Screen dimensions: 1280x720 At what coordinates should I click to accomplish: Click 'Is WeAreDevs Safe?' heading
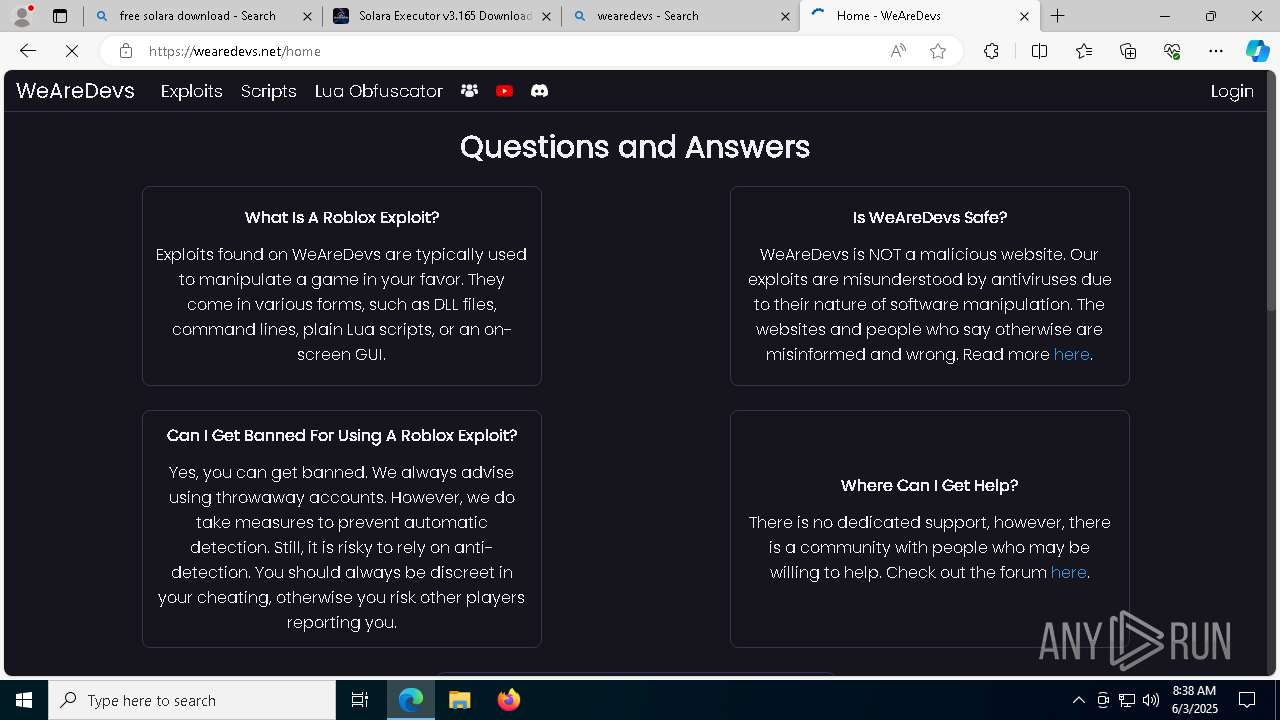point(930,217)
